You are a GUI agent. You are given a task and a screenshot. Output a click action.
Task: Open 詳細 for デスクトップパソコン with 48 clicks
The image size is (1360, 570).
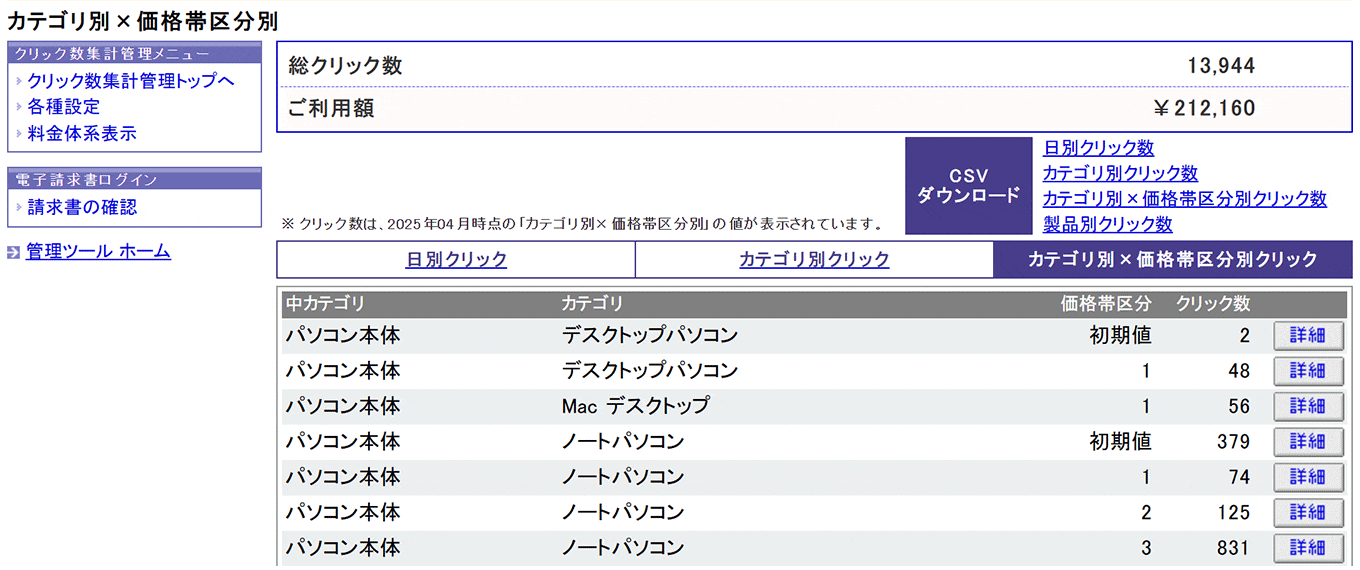click(1308, 371)
